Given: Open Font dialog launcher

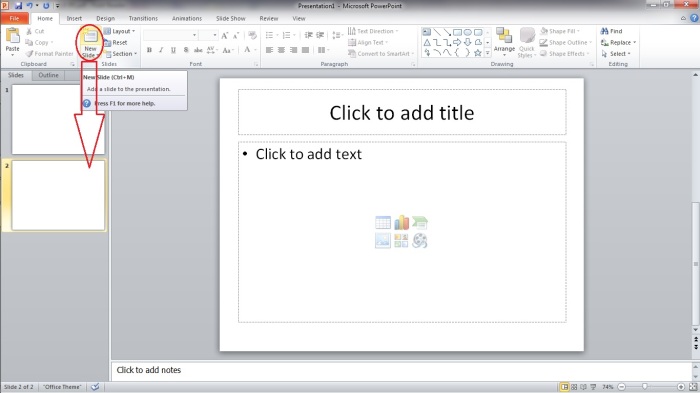Looking at the screenshot, I should coord(256,65).
